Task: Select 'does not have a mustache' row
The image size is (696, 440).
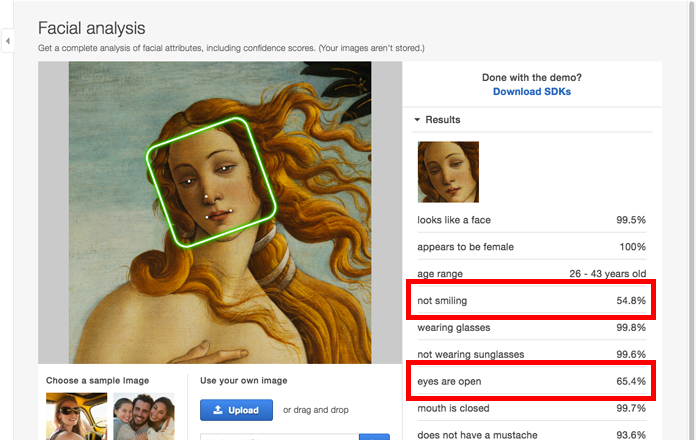Action: click(x=531, y=435)
